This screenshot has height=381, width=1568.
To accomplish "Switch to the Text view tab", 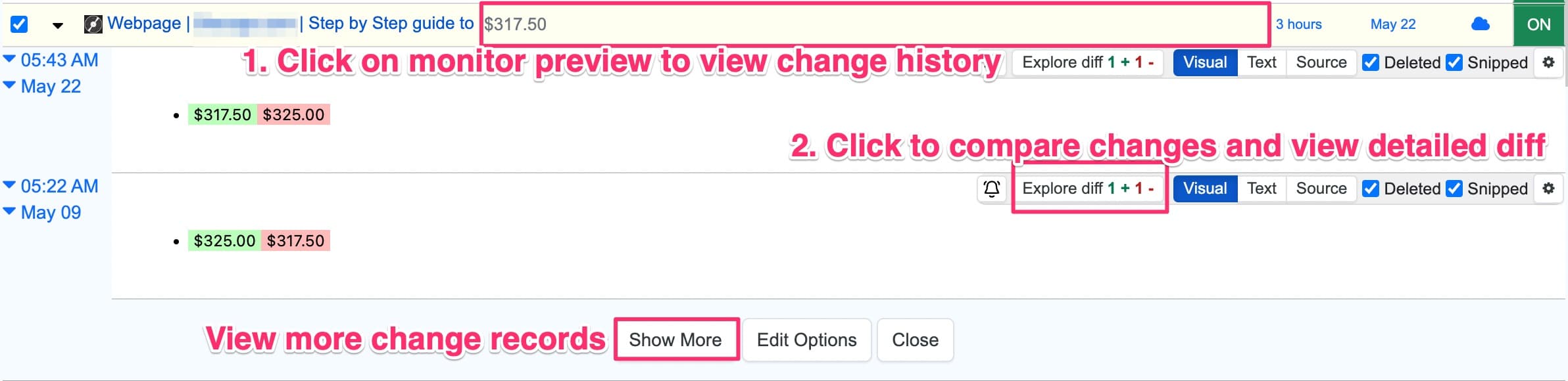I will 1262,62.
